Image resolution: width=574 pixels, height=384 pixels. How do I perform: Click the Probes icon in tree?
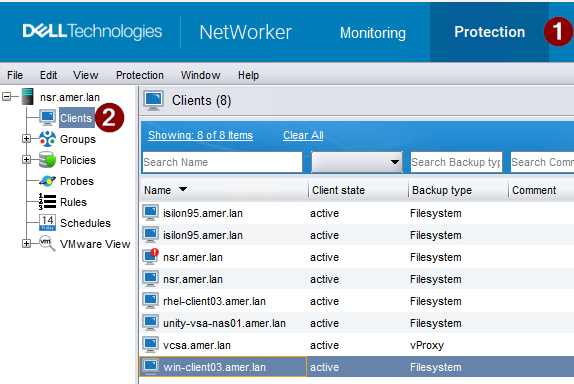click(x=48, y=181)
